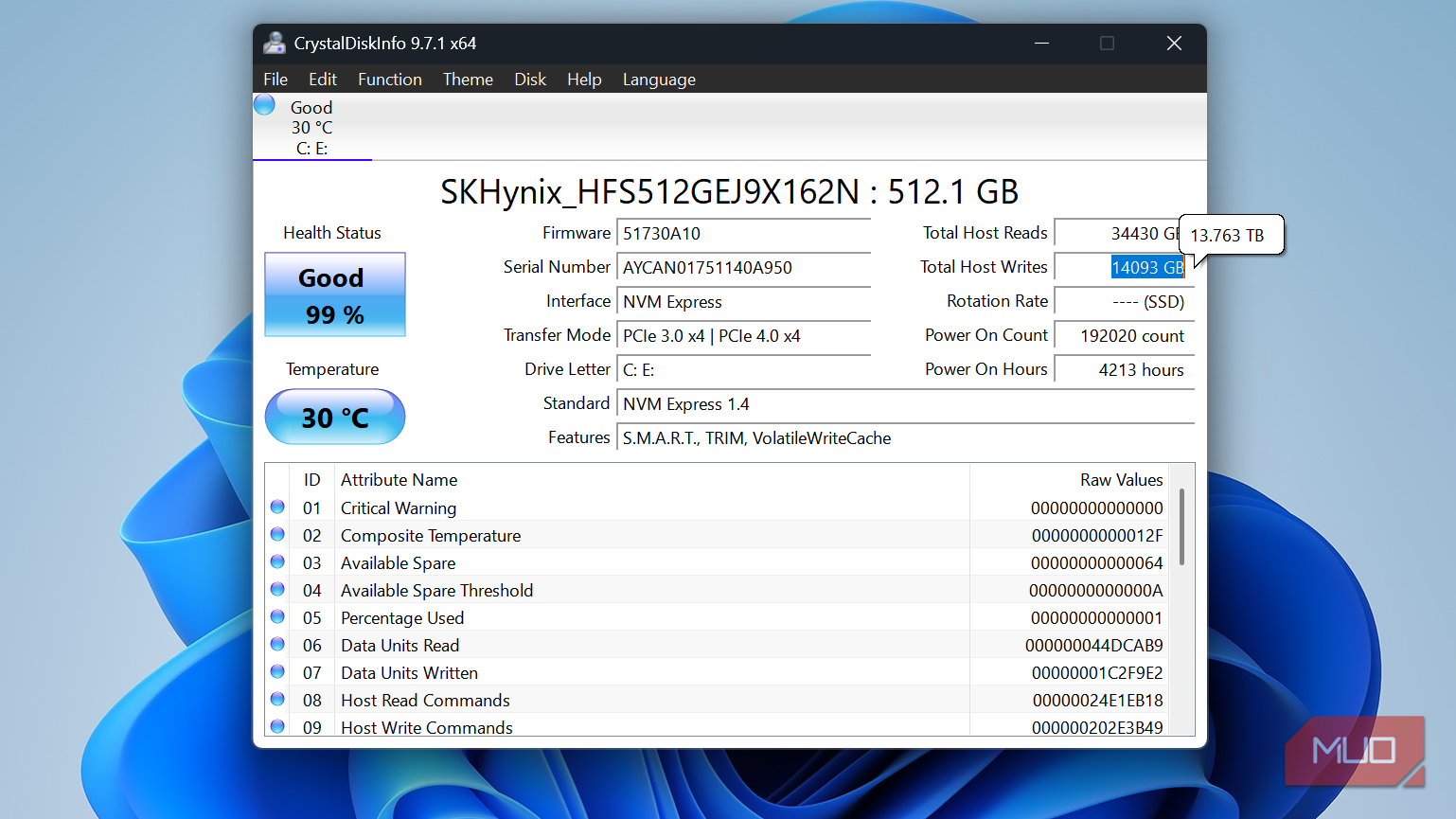
Task: Open the Theme menu
Action: (468, 80)
